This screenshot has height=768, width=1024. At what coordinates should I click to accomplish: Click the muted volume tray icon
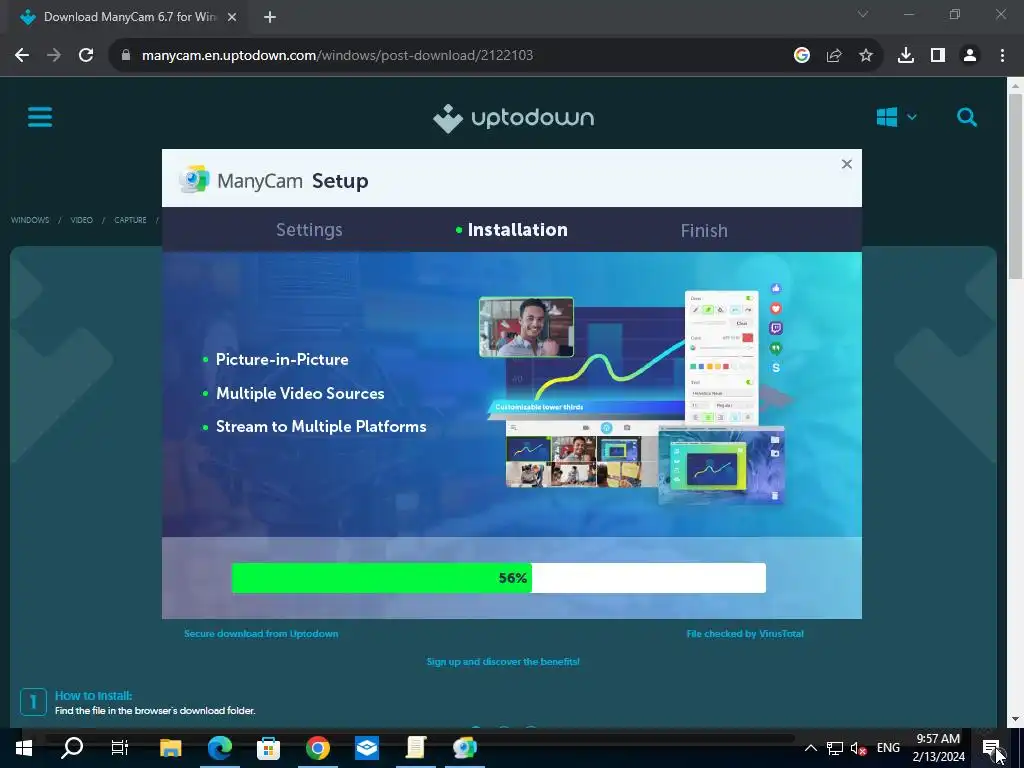coord(858,748)
